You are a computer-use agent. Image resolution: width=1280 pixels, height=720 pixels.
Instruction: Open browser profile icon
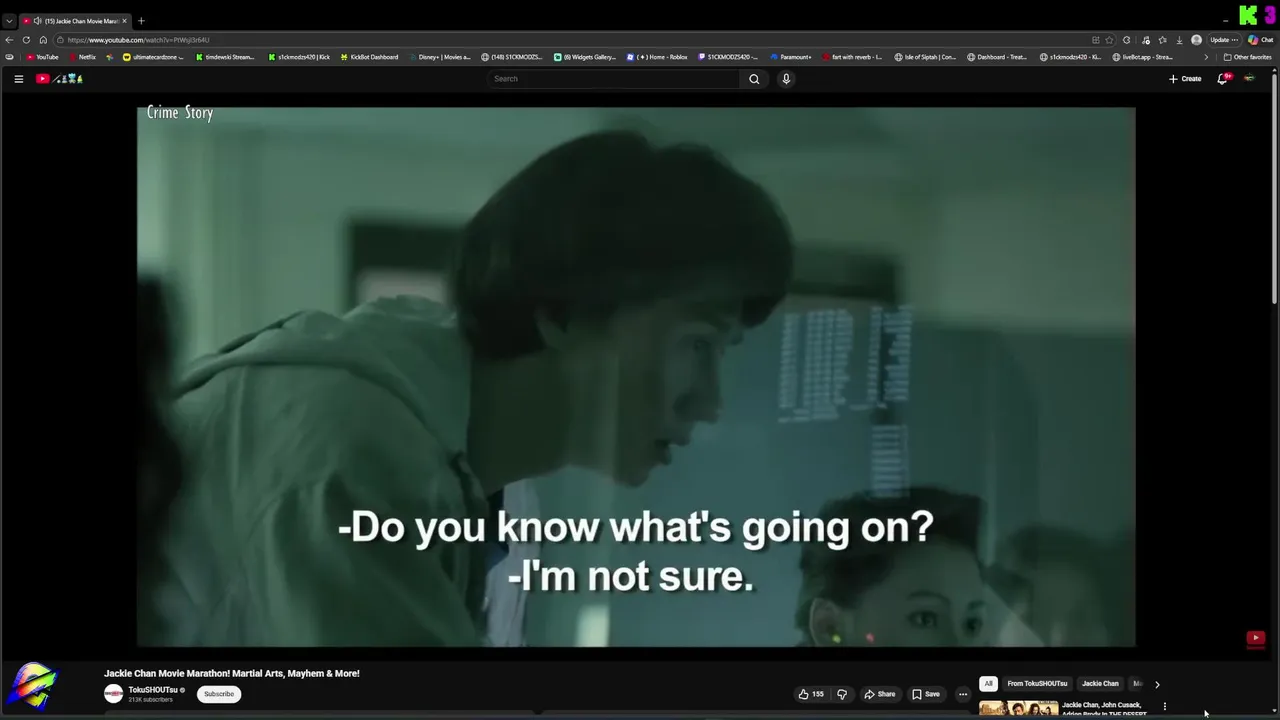click(1196, 40)
